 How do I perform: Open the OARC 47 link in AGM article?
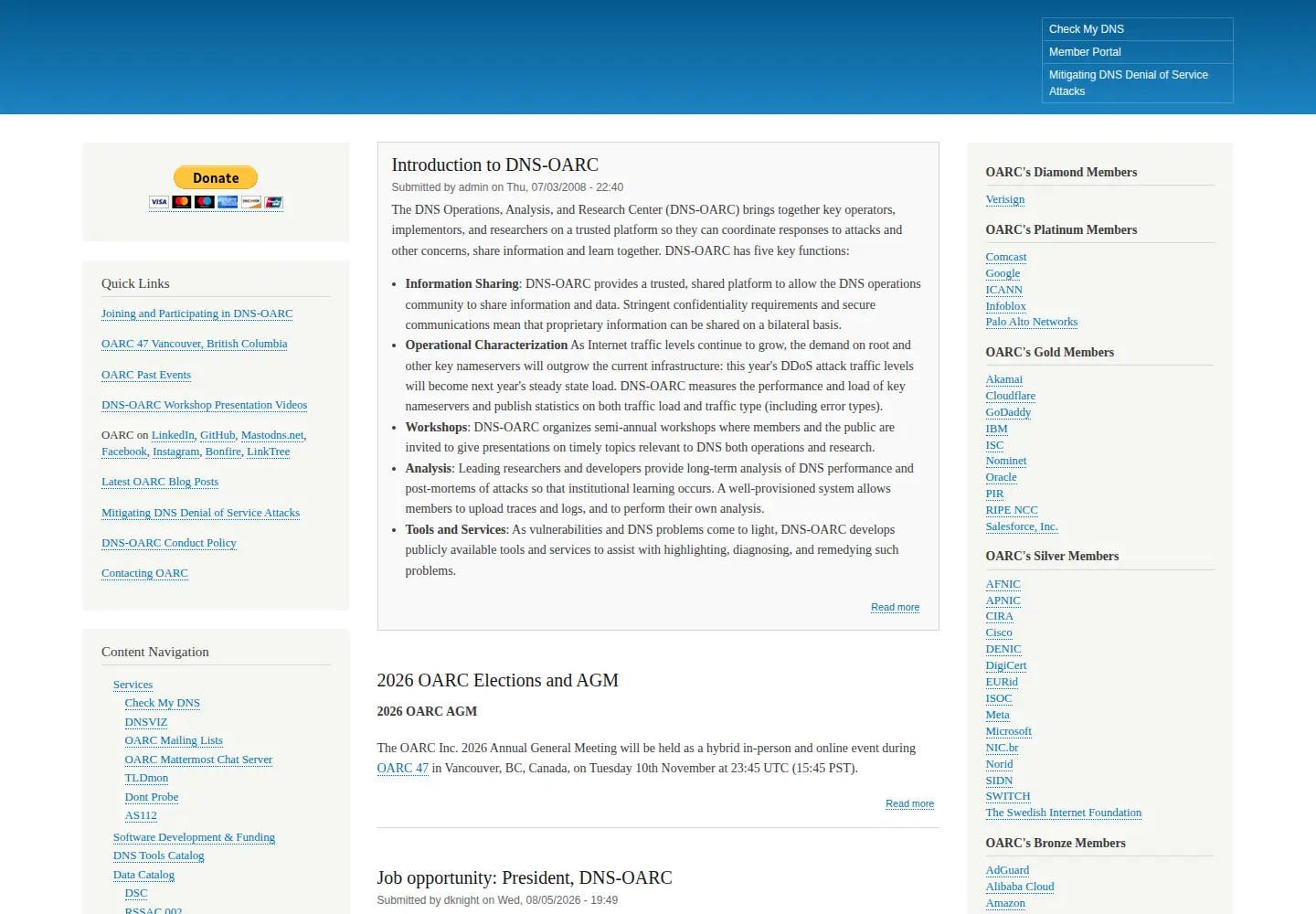(x=402, y=768)
